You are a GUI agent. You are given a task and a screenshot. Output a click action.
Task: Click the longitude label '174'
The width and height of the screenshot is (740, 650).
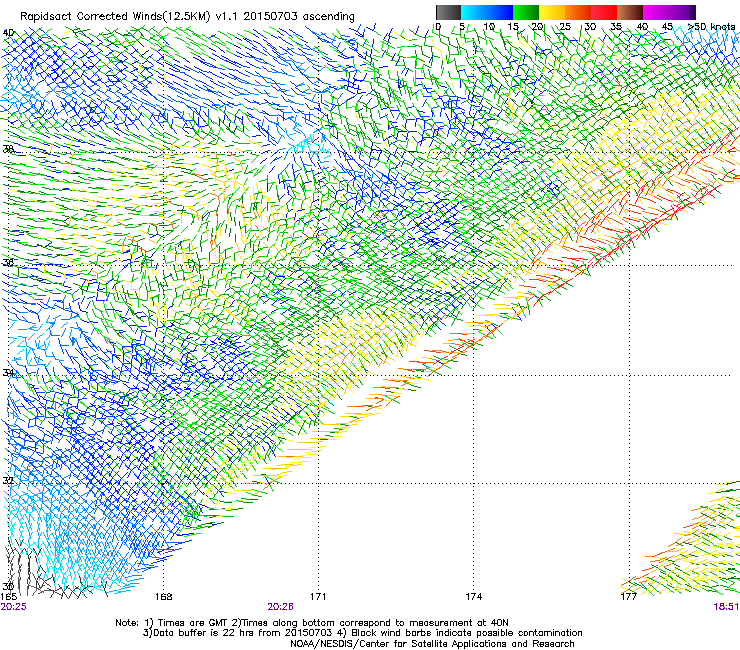click(x=473, y=597)
